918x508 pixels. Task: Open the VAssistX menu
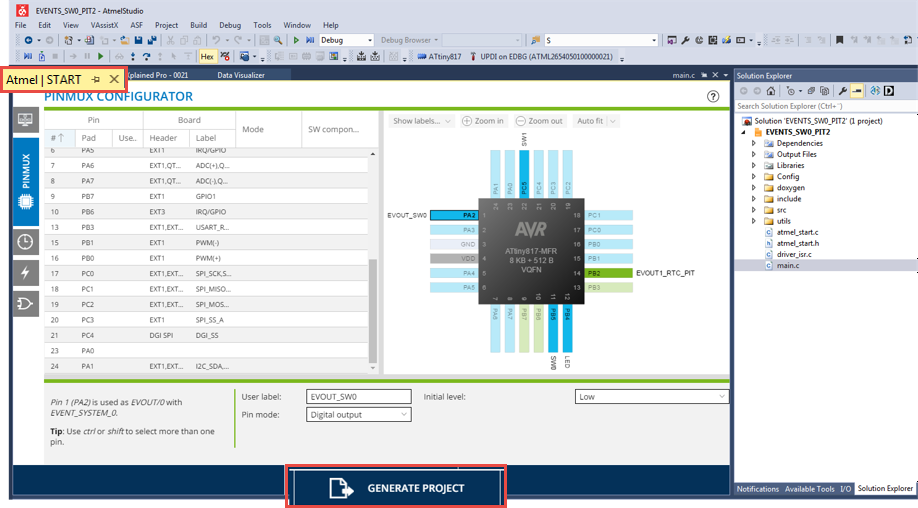pos(104,25)
